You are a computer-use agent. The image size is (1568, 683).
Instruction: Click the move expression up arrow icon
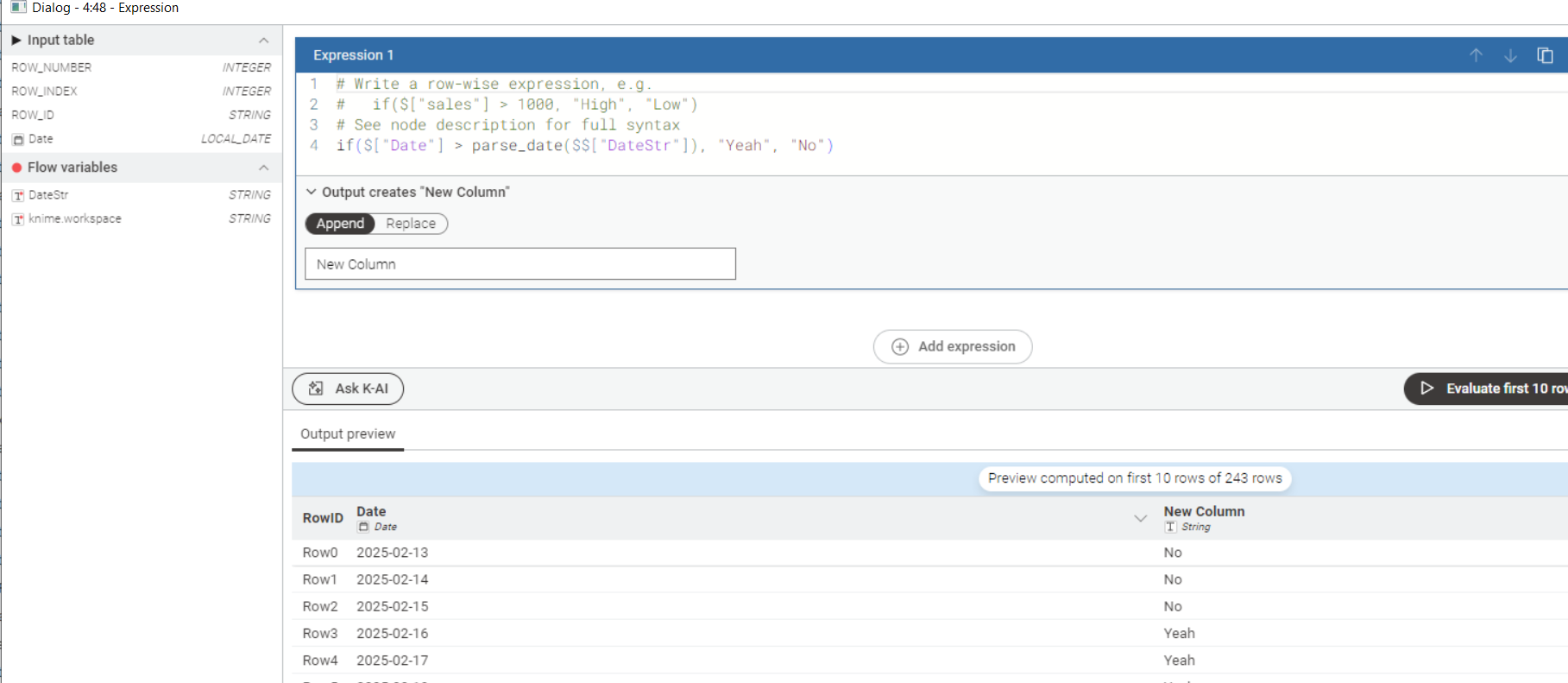coord(1476,55)
